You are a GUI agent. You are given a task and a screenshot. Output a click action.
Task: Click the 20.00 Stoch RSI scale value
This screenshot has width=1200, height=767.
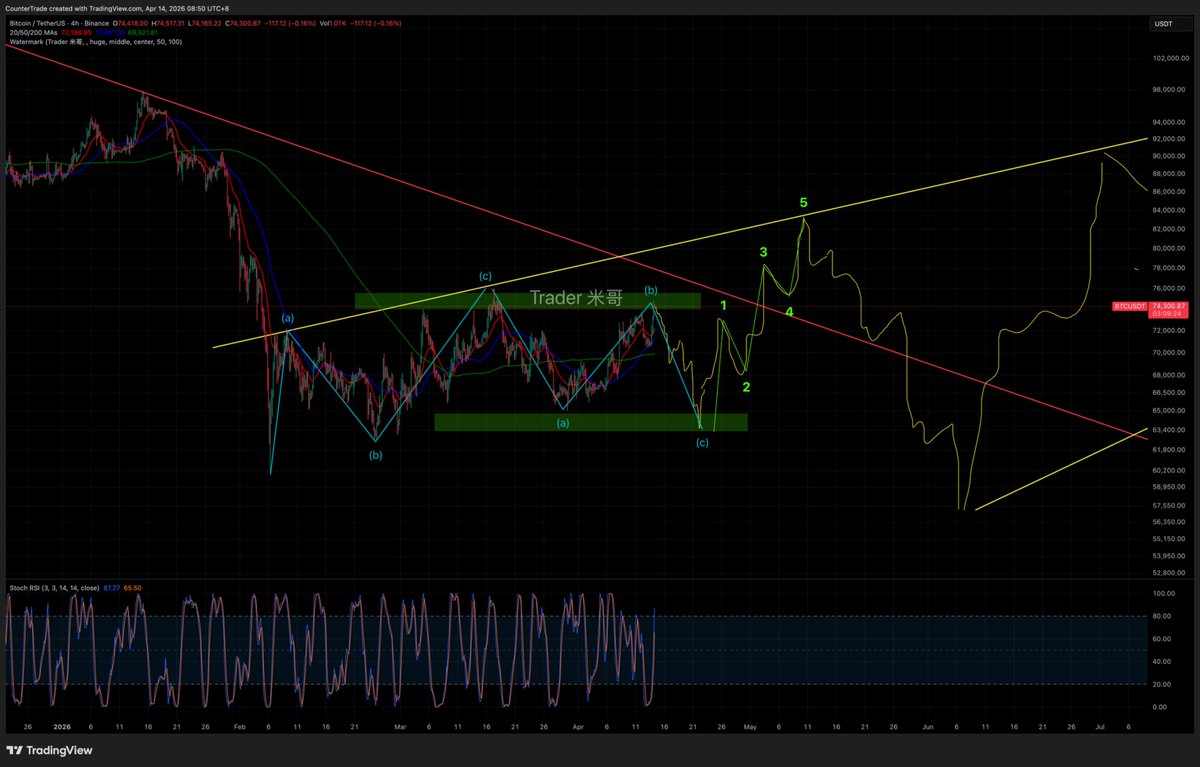[1162, 684]
